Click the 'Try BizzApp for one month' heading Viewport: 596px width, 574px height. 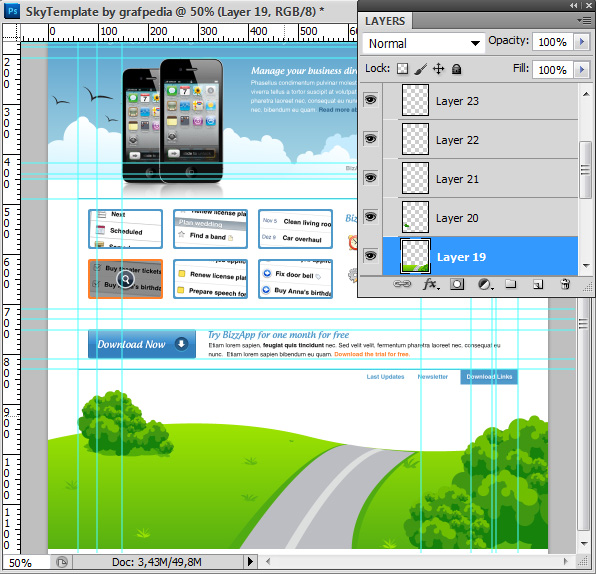[x=278, y=335]
